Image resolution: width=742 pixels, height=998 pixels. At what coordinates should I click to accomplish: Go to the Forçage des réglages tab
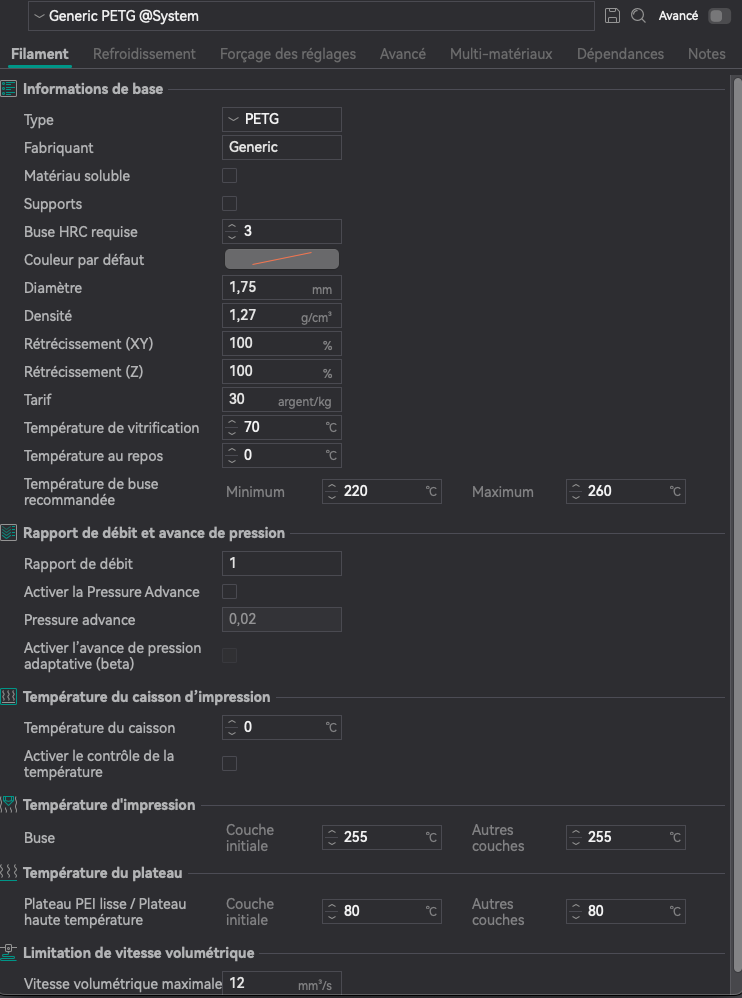pyautogui.click(x=288, y=54)
